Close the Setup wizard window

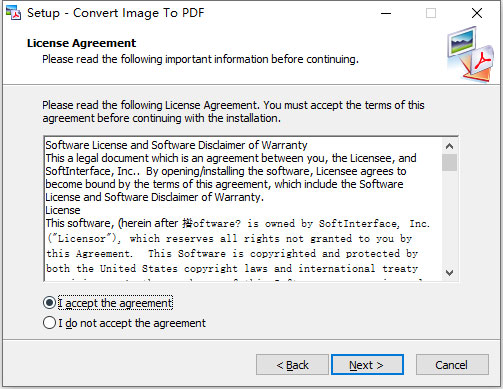477,13
